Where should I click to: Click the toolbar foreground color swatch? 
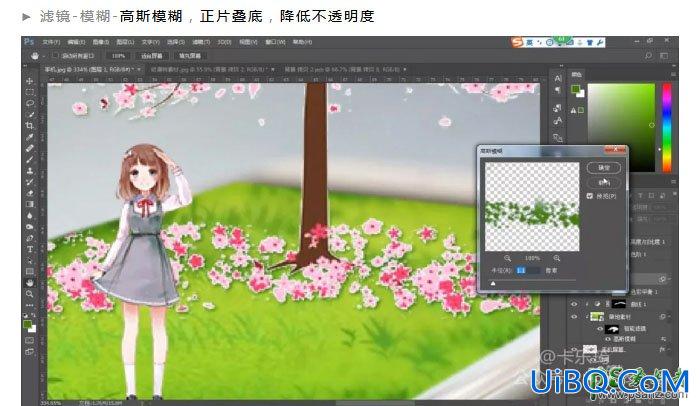pyautogui.click(x=28, y=324)
